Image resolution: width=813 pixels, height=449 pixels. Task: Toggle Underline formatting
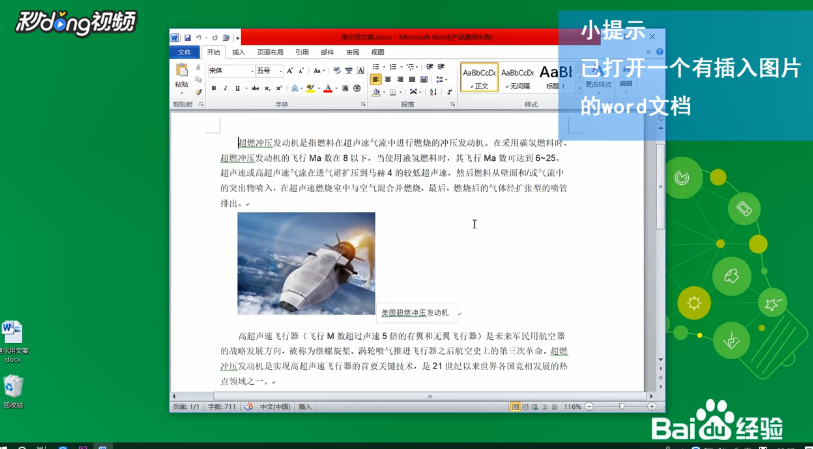click(x=237, y=88)
